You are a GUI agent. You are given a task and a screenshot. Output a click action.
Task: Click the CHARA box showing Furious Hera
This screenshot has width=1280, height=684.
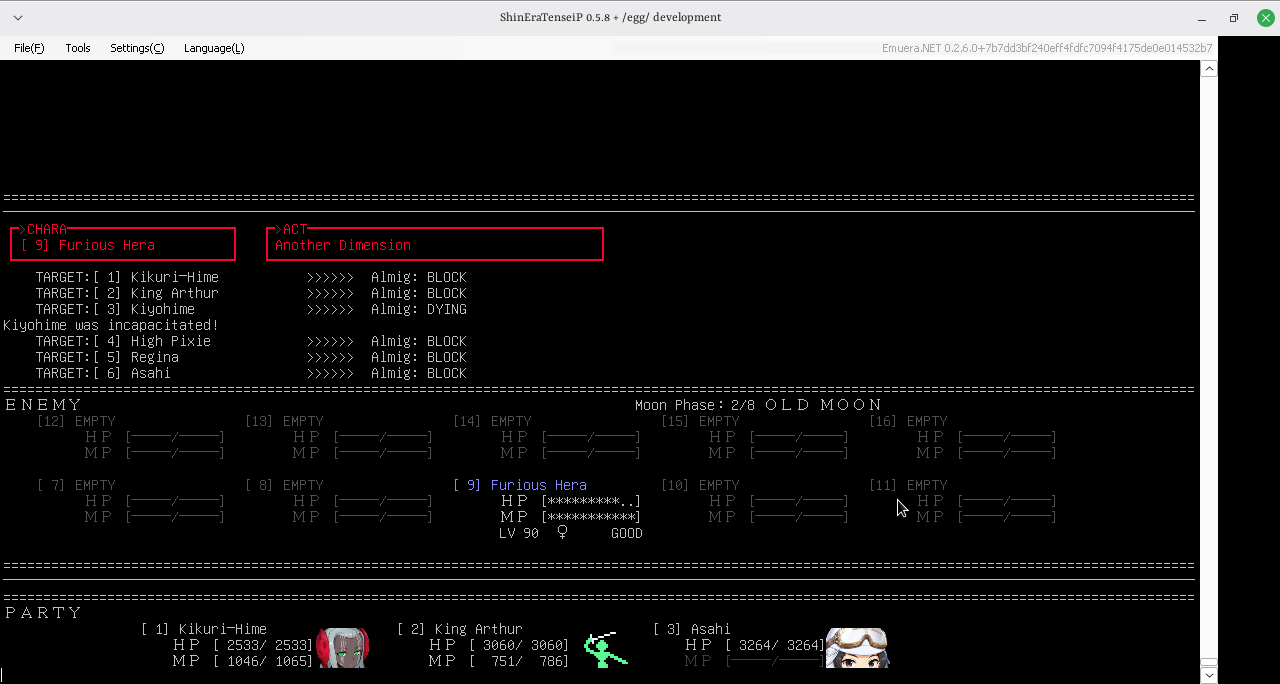122,244
